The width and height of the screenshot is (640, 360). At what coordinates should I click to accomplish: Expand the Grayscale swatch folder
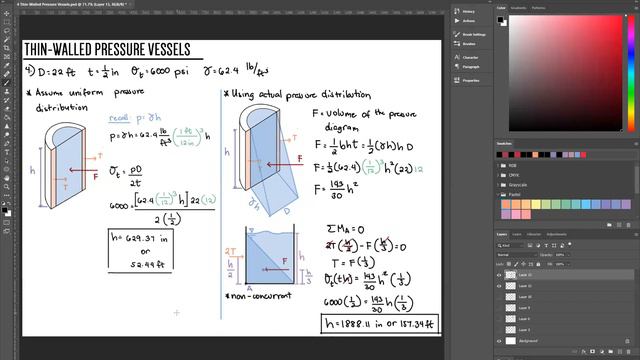(x=498, y=185)
